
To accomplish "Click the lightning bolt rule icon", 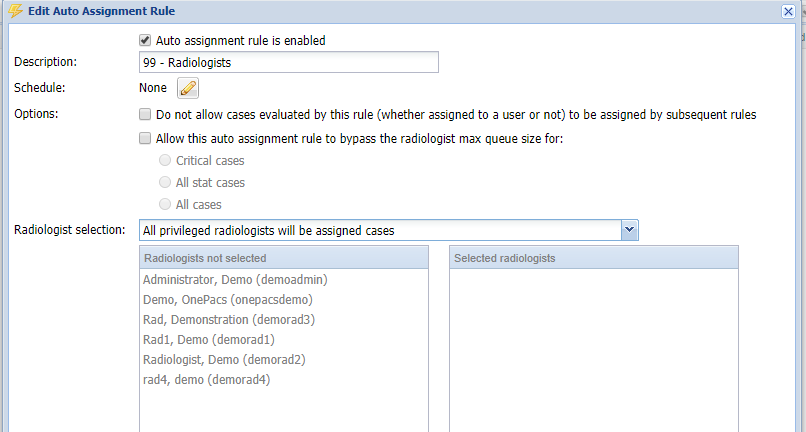I will (x=15, y=11).
